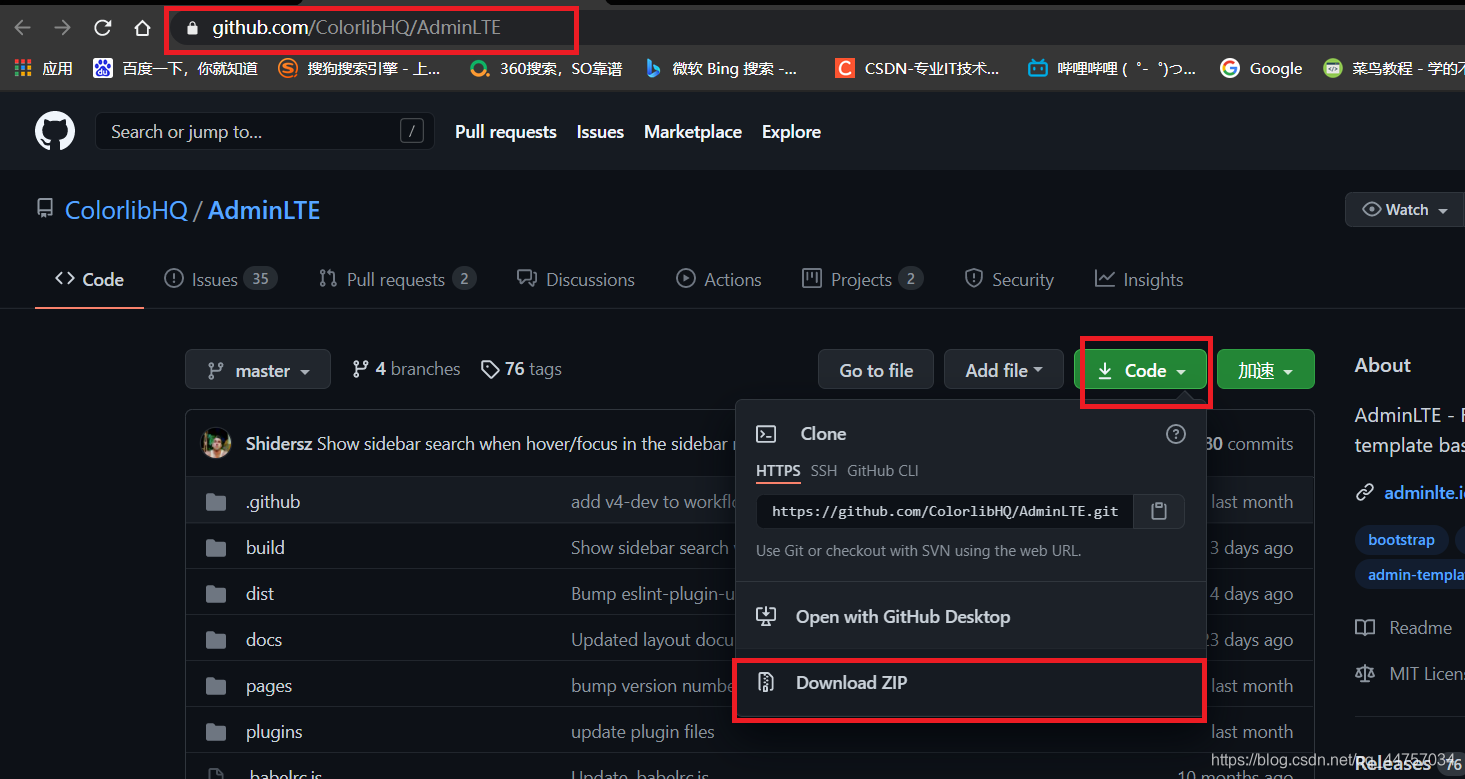Screen dimensions: 1465x779
Task: View the 76 tags link
Action: 521,369
